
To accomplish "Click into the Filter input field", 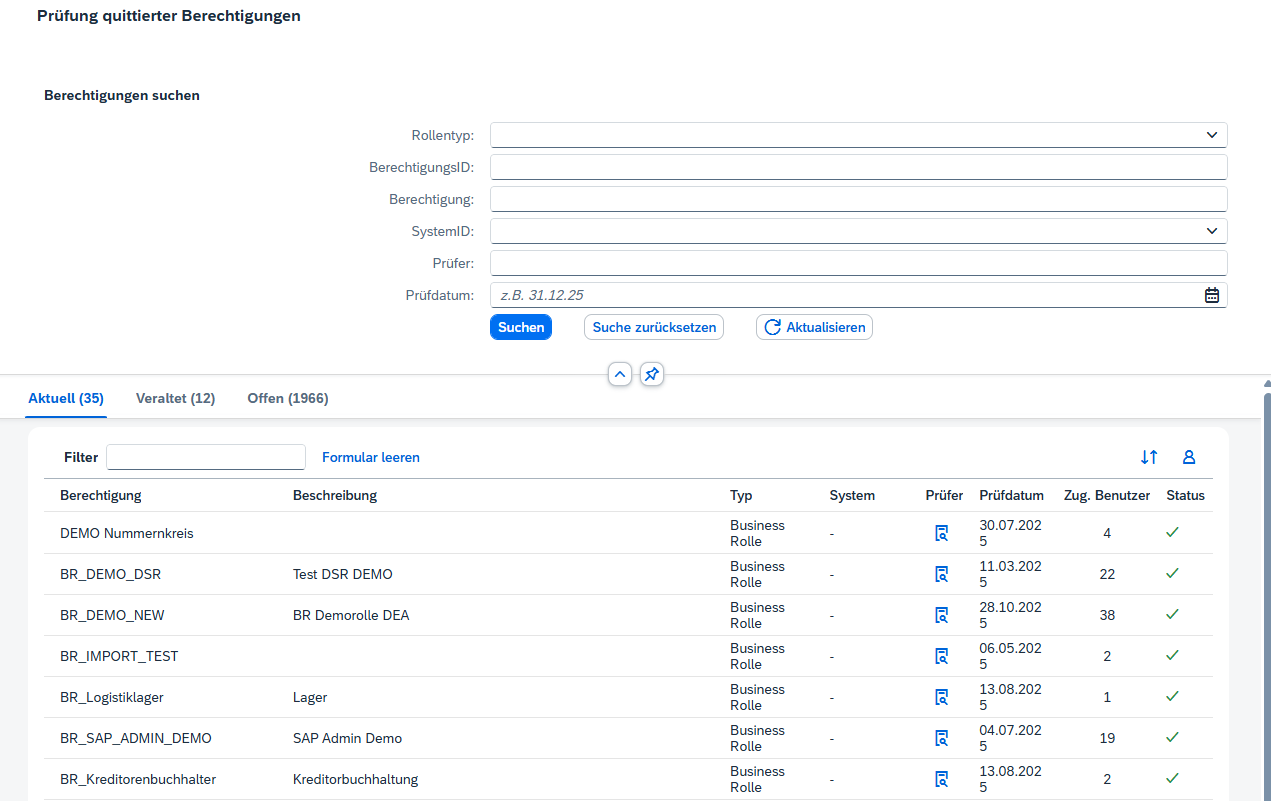I will click(206, 457).
